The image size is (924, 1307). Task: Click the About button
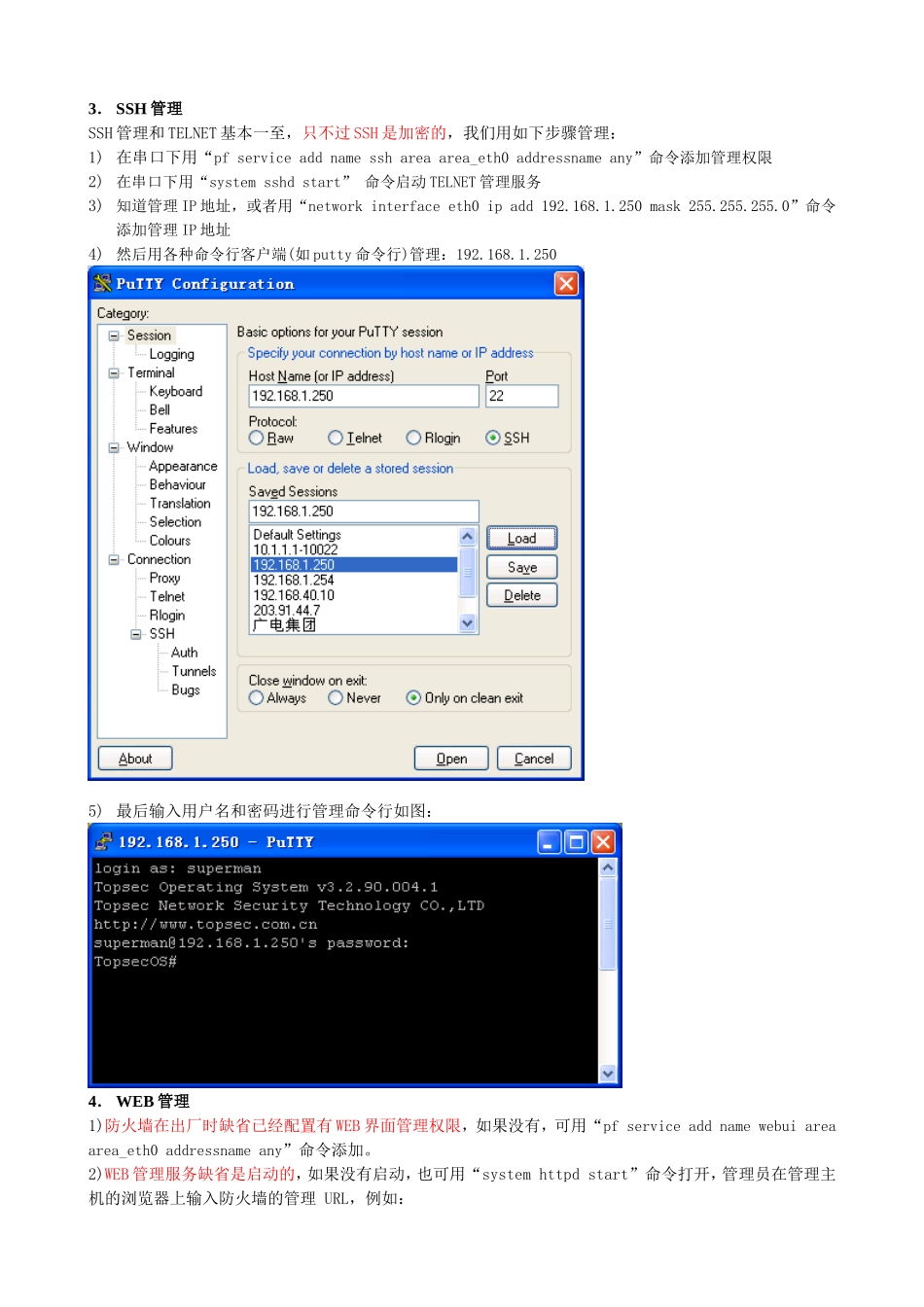(x=135, y=759)
